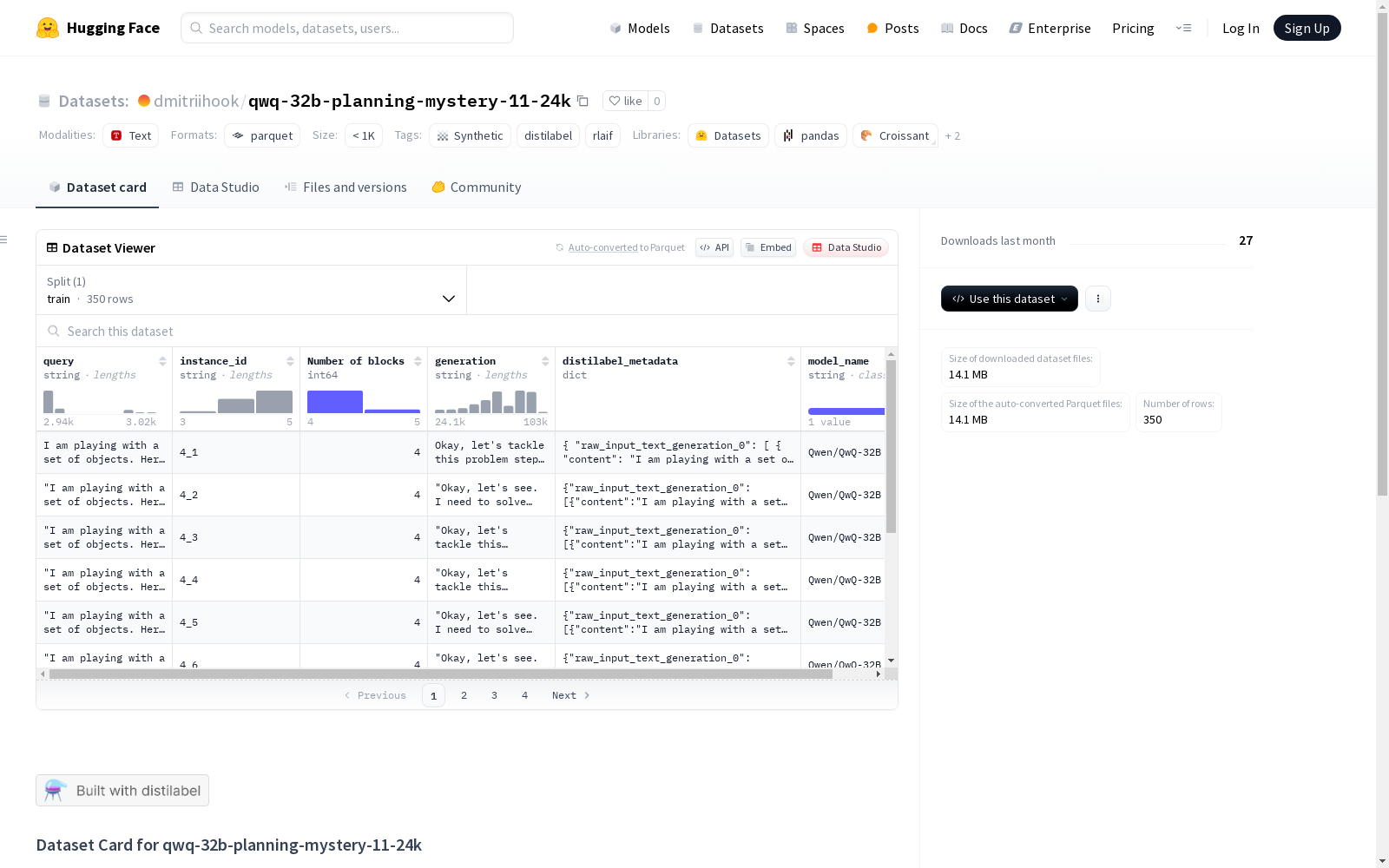Sort the distilabel_metadata column
Screen dimensions: 1389x868
[x=791, y=361]
